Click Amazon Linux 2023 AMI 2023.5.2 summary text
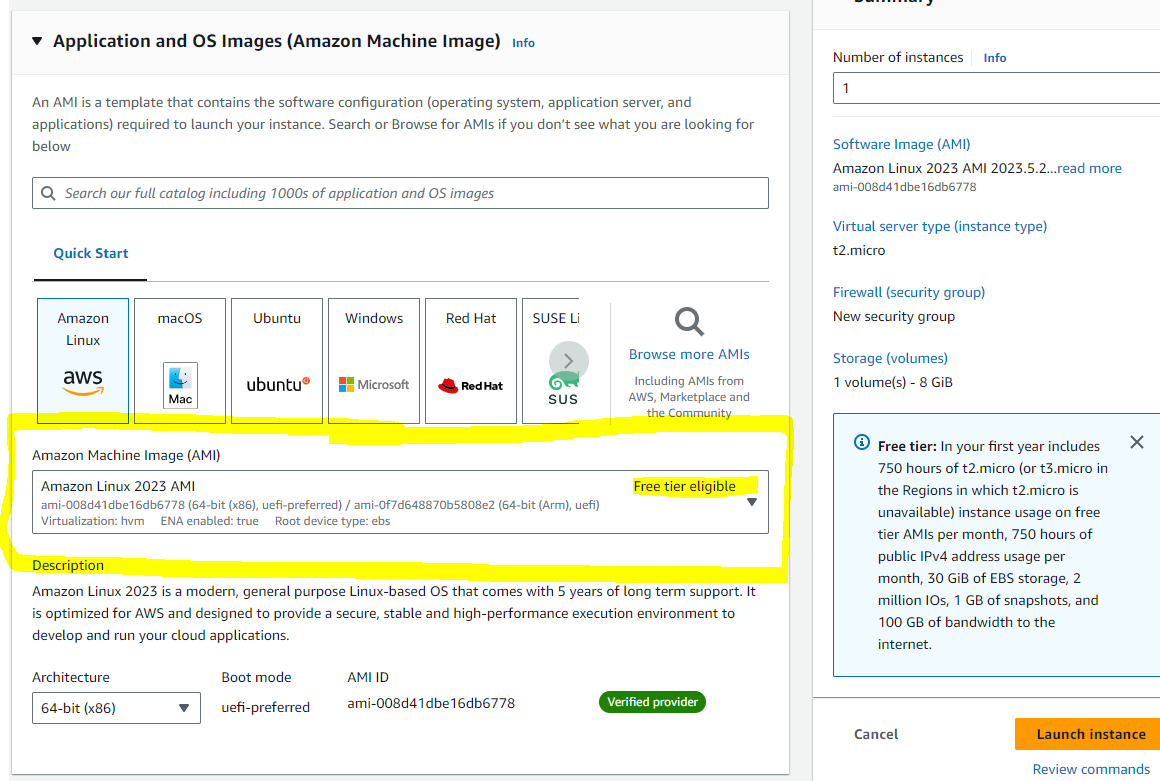The height and width of the screenshot is (781, 1160). pos(945,168)
